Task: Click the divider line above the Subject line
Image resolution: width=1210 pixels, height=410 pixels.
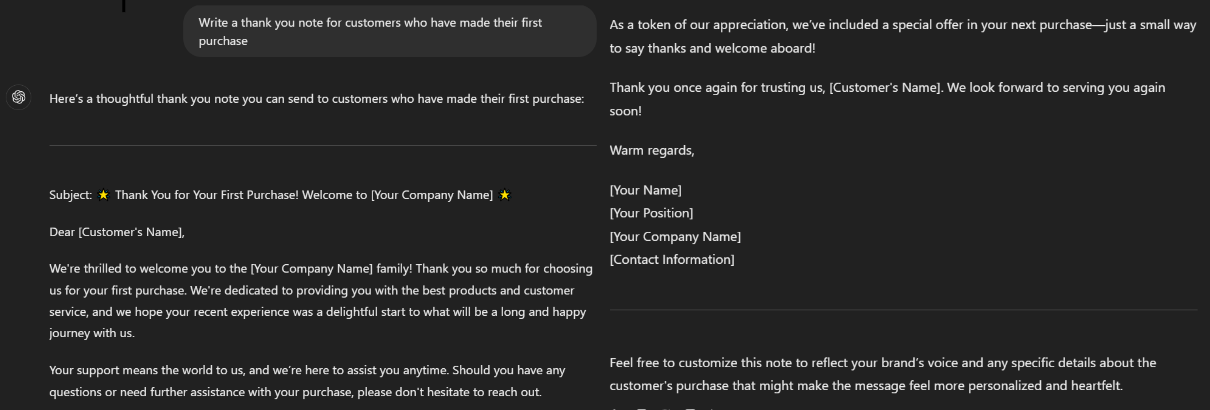Action: (323, 145)
